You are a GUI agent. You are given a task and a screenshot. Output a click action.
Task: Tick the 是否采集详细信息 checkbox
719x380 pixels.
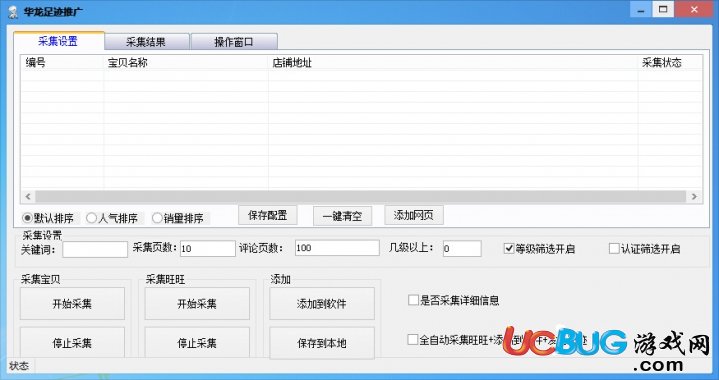pos(413,300)
